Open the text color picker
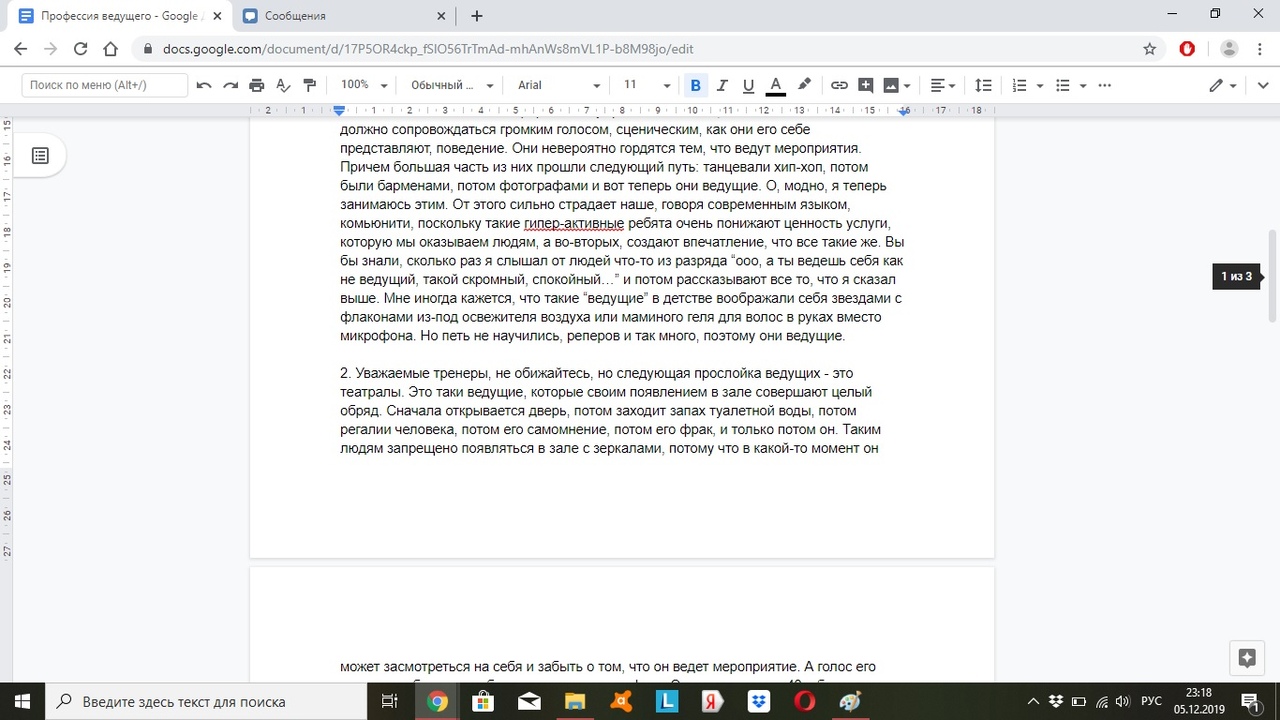The width and height of the screenshot is (1280, 720). [775, 86]
